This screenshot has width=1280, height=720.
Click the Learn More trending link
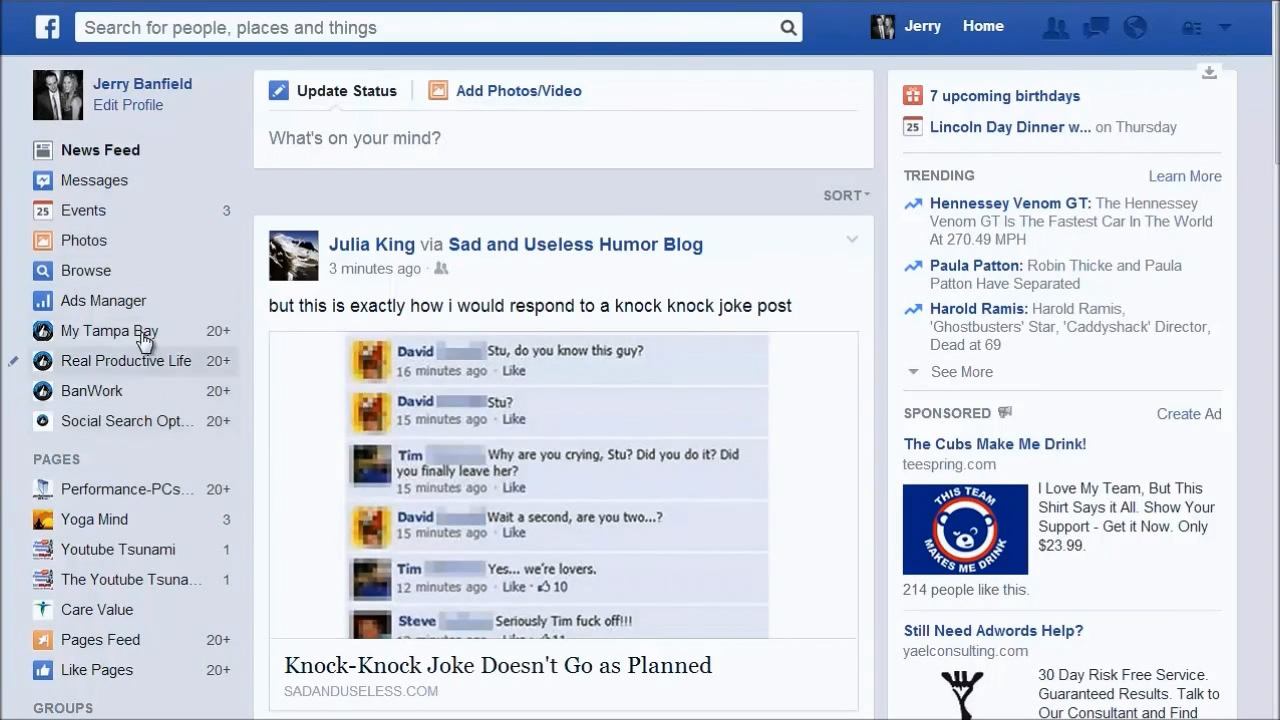(x=1185, y=176)
